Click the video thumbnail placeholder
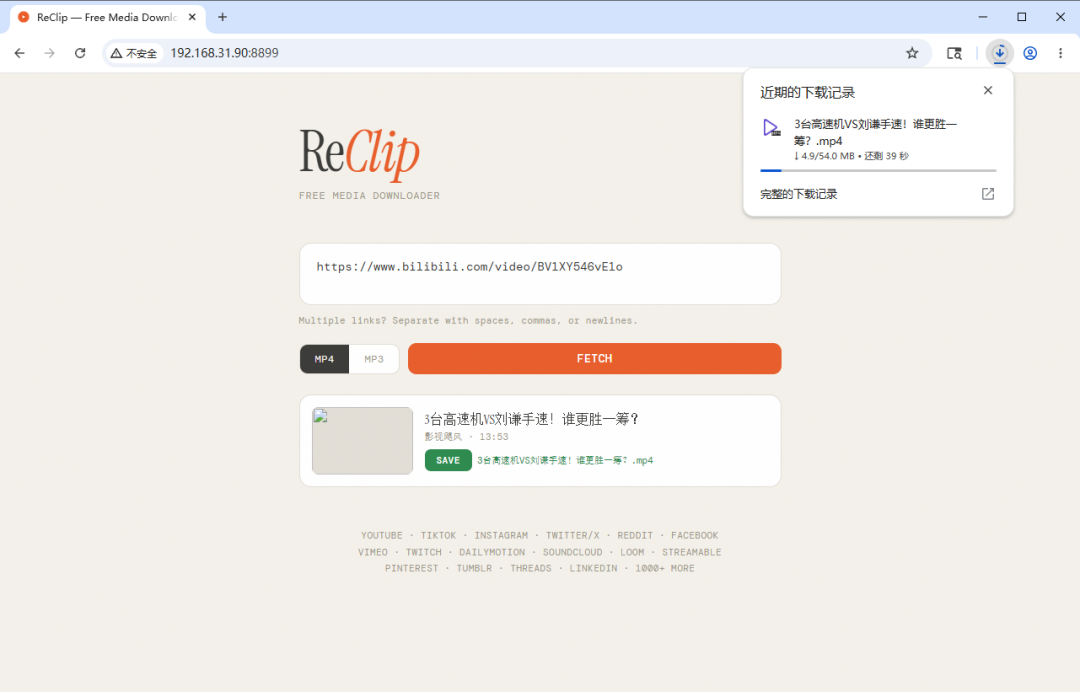This screenshot has width=1080, height=692. [x=362, y=441]
